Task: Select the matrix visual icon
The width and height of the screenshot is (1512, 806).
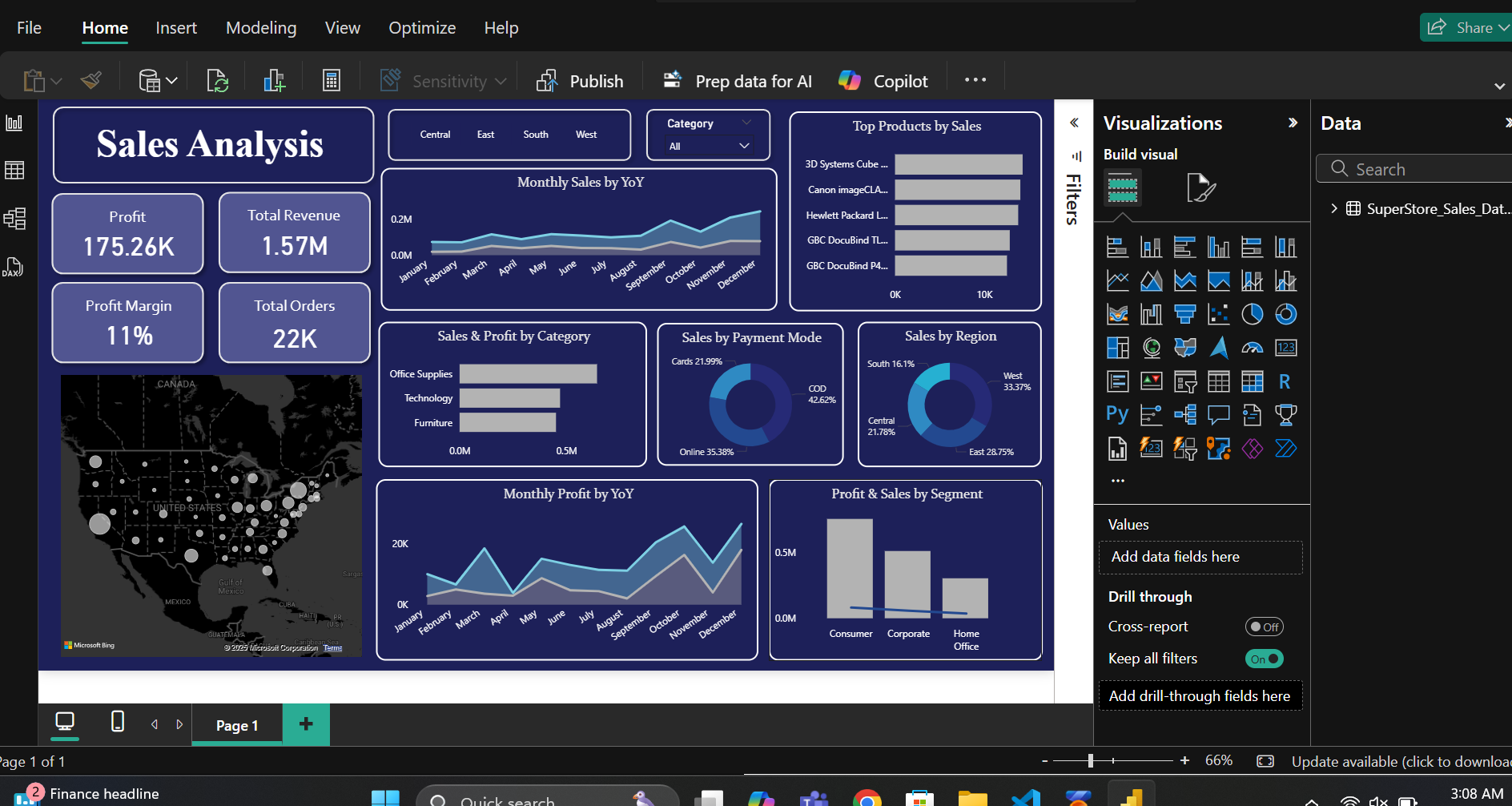Action: pyautogui.click(x=1252, y=381)
